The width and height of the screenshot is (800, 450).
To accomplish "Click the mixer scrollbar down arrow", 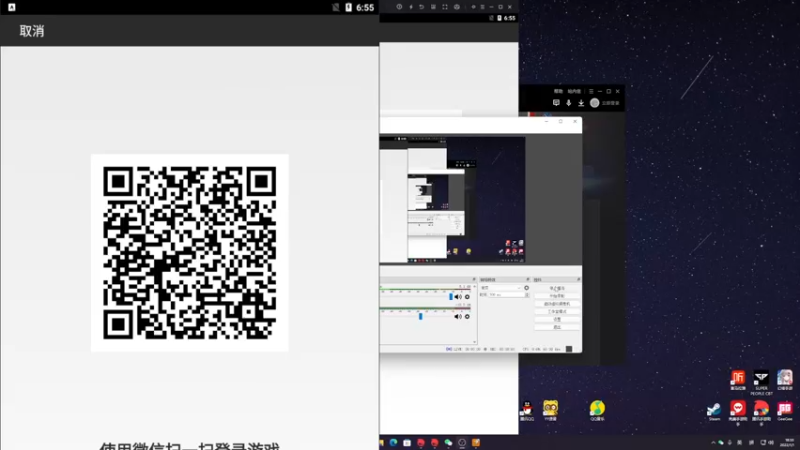I will 474,342.
